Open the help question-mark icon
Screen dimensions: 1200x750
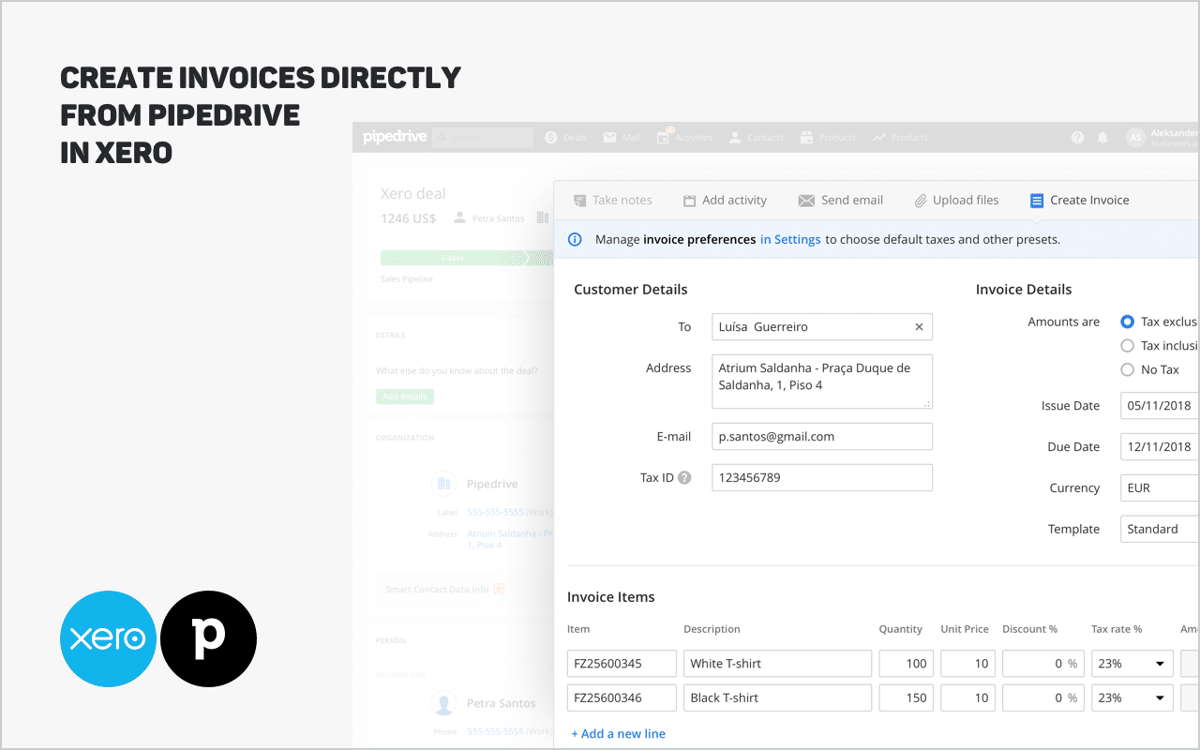tap(1078, 137)
